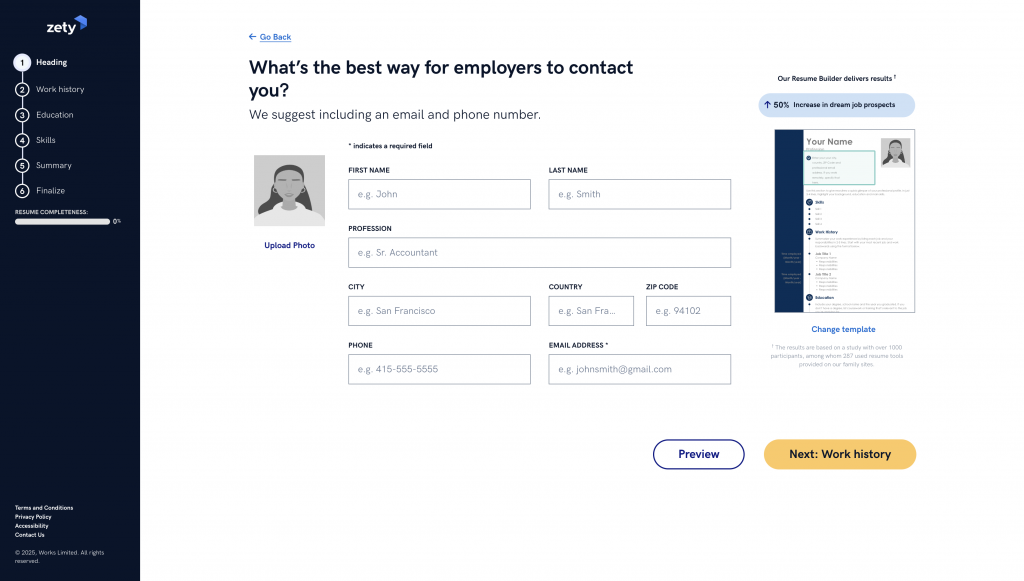Viewport: 1024px width, 581px height.
Task: Click the First Name input field
Action: (x=439, y=194)
